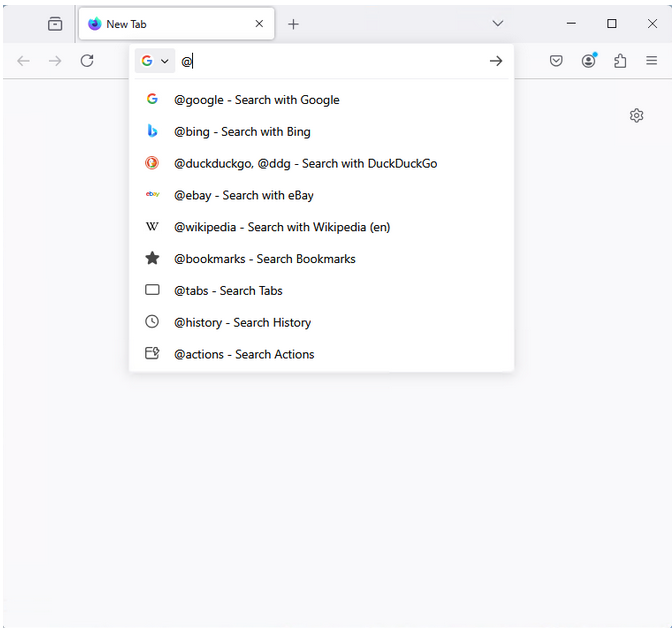This screenshot has width=672, height=628.
Task: Pick @ebay - Search with eBay
Action: [244, 196]
